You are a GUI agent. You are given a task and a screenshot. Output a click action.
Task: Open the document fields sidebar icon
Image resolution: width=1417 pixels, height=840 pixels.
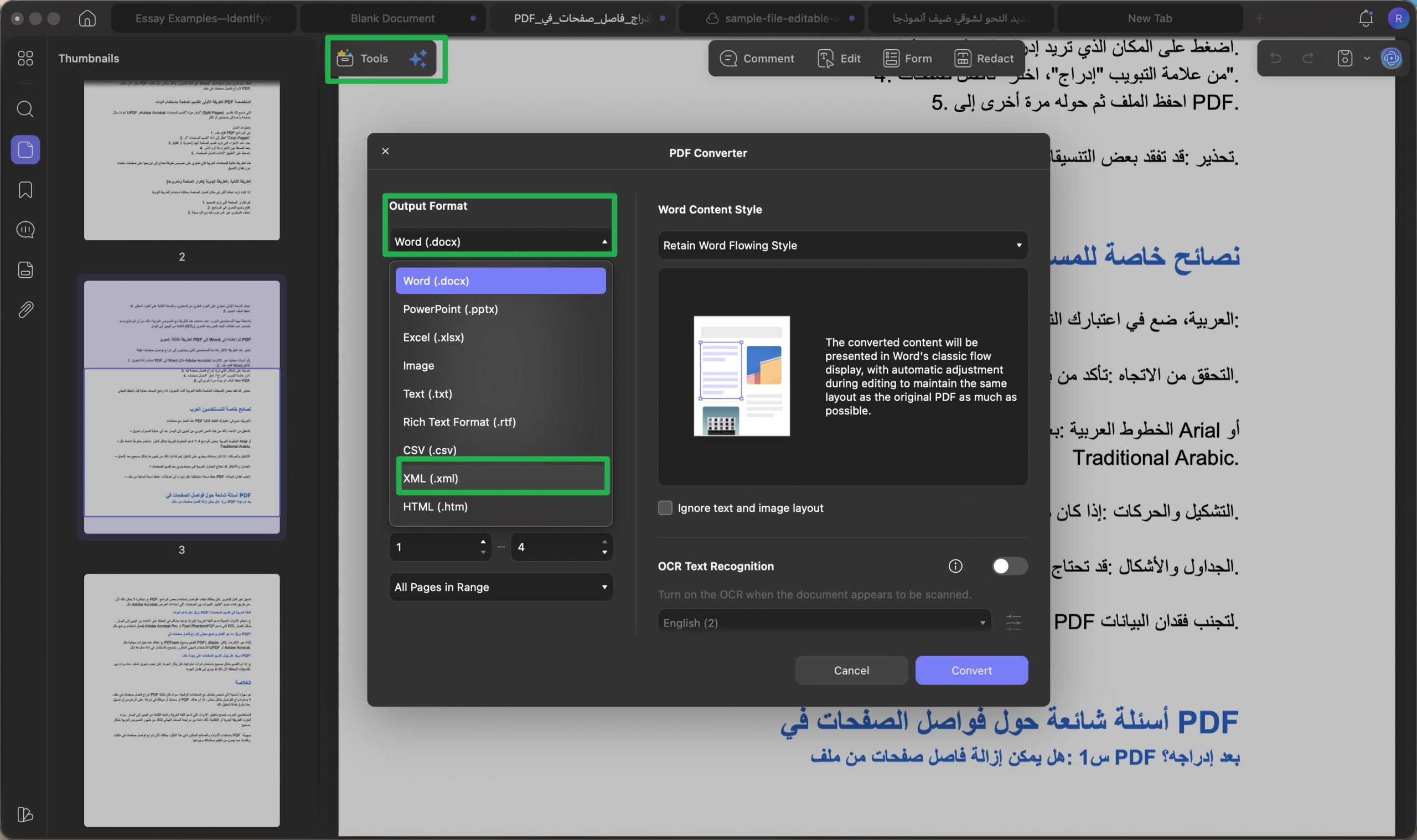click(x=25, y=269)
